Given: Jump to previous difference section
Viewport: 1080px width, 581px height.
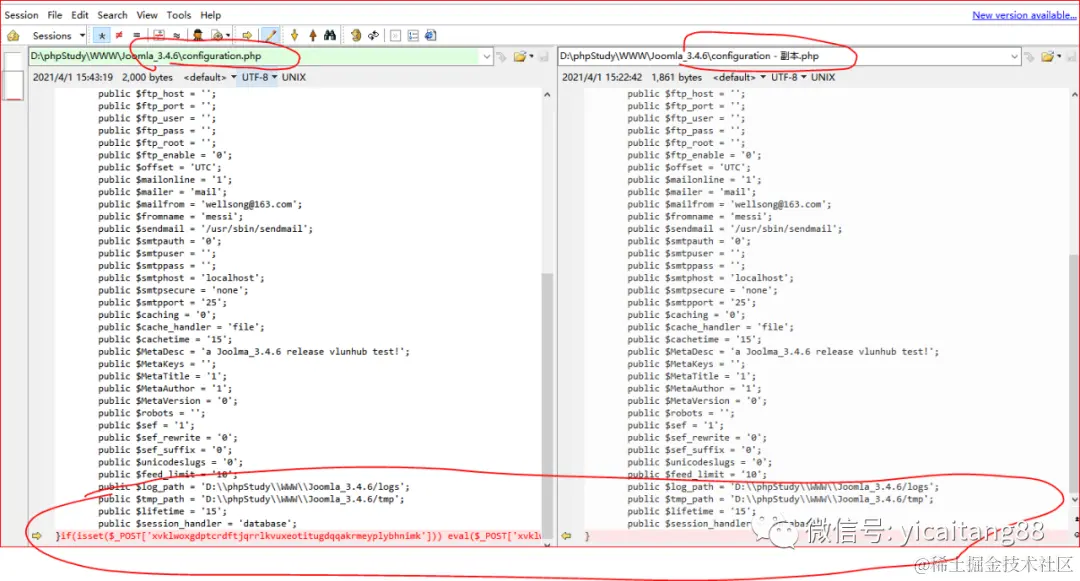Looking at the screenshot, I should [x=313, y=35].
